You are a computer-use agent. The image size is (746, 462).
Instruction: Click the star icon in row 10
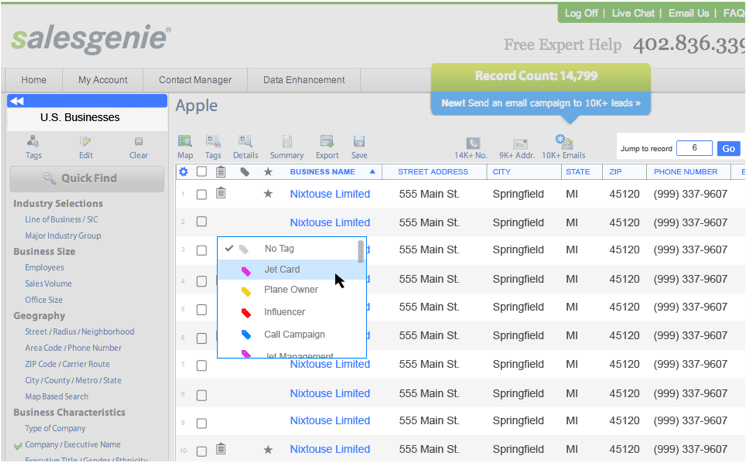tap(268, 450)
